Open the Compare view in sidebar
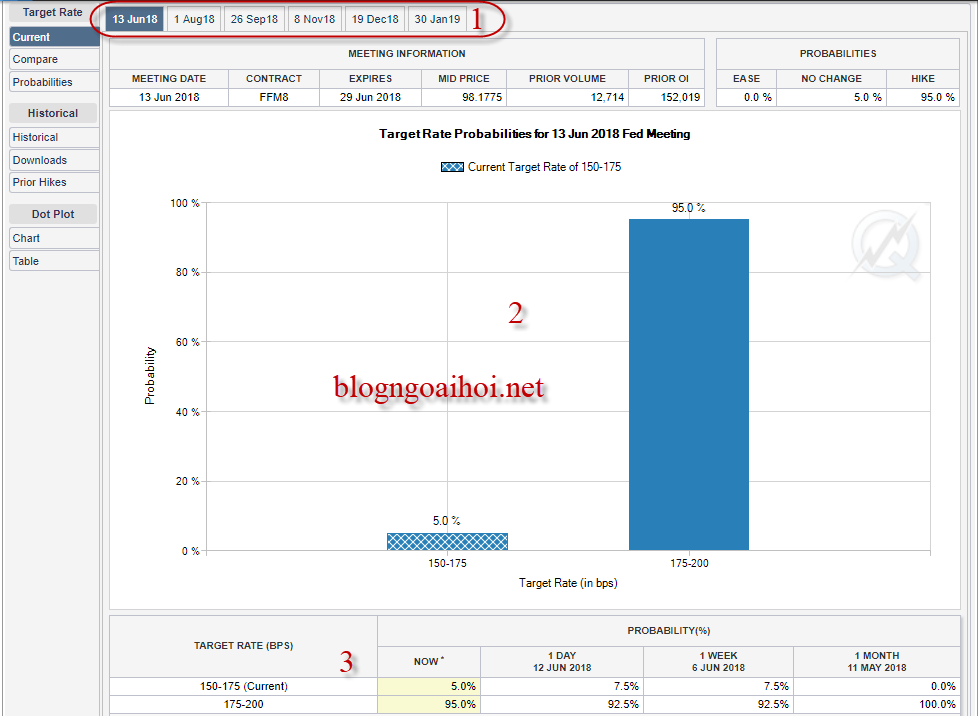978x716 pixels. [x=54, y=60]
